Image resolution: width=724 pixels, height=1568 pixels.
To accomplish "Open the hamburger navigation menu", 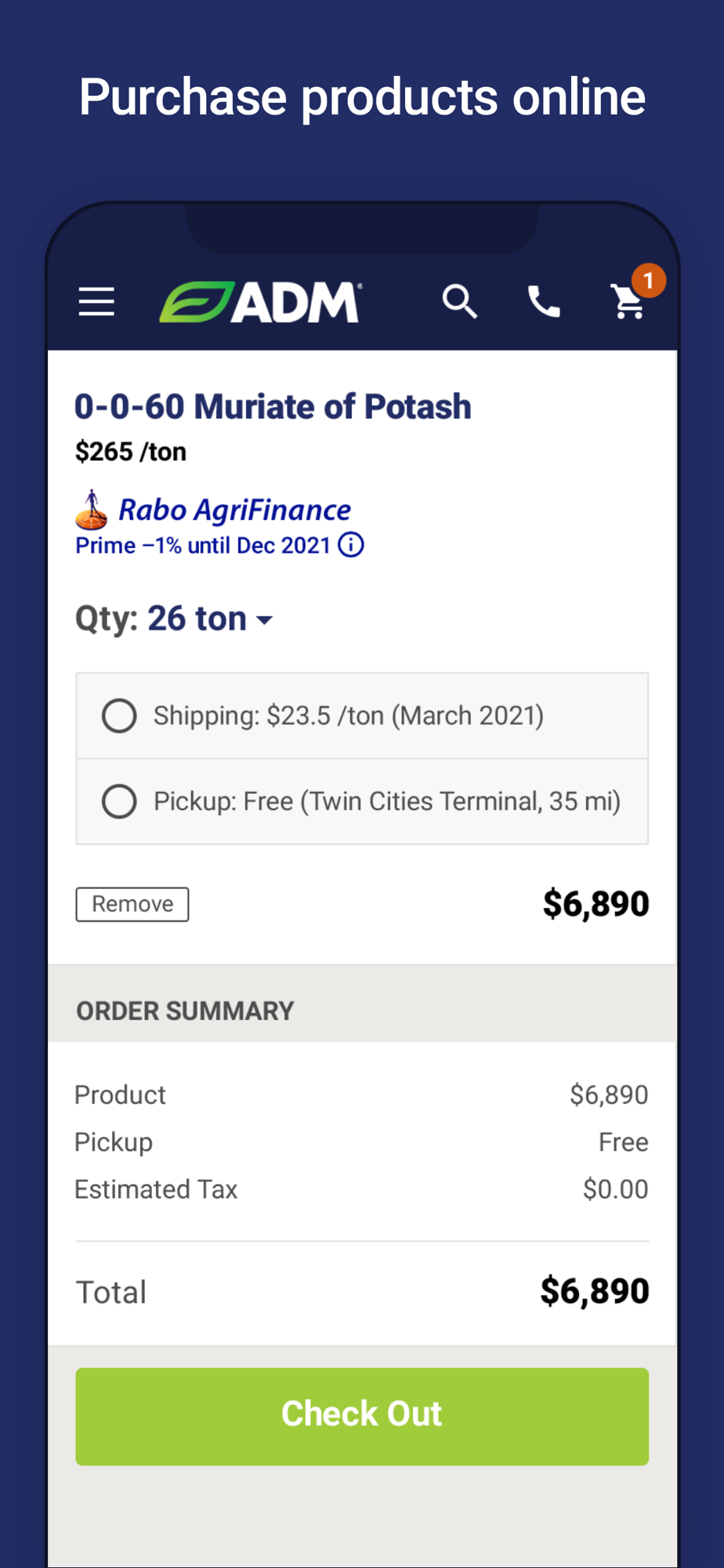I will coord(96,301).
